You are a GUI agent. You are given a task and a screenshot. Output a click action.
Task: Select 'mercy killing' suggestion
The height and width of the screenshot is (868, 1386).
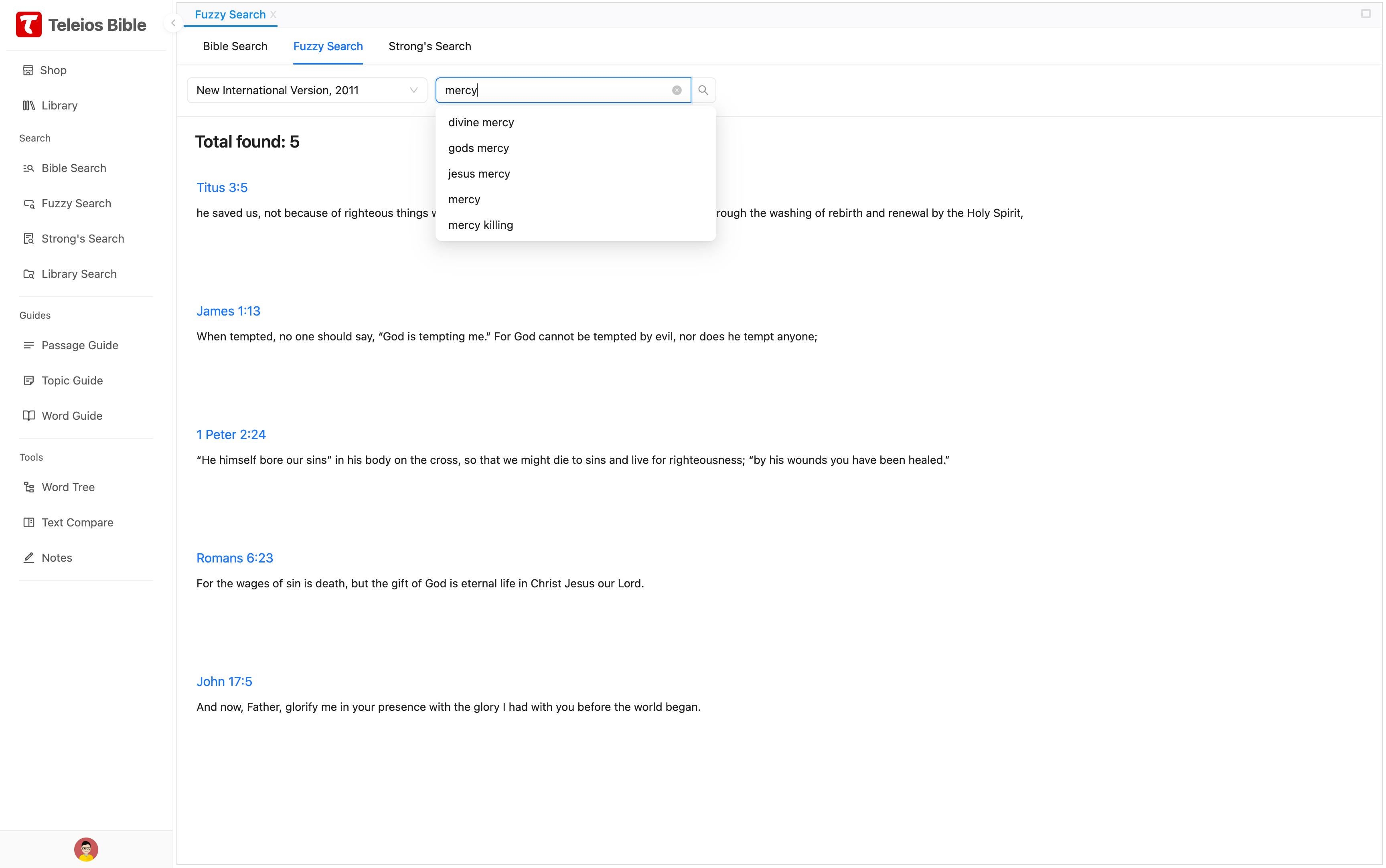[480, 225]
